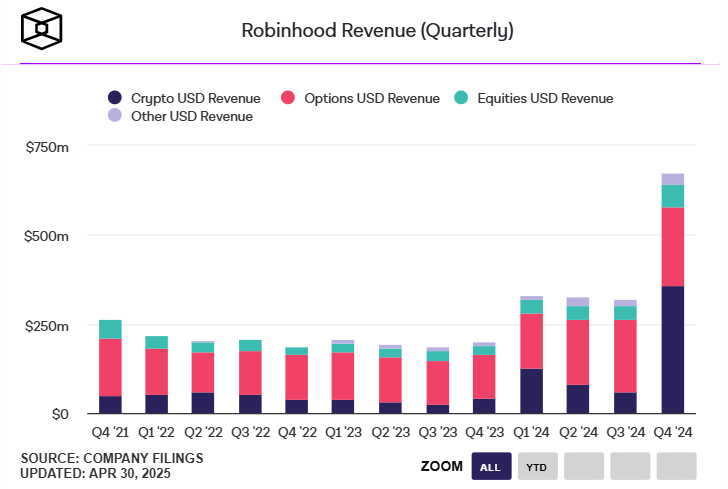Click lavender Other revenue legend dot
Image resolution: width=728 pixels, height=489 pixels.
pos(115,115)
